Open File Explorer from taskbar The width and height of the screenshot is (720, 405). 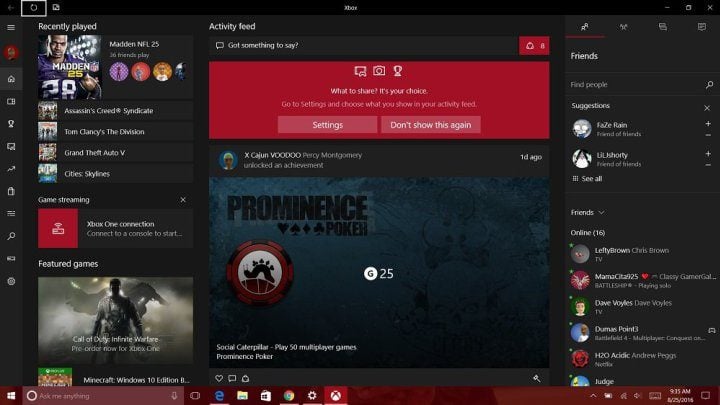coord(242,396)
